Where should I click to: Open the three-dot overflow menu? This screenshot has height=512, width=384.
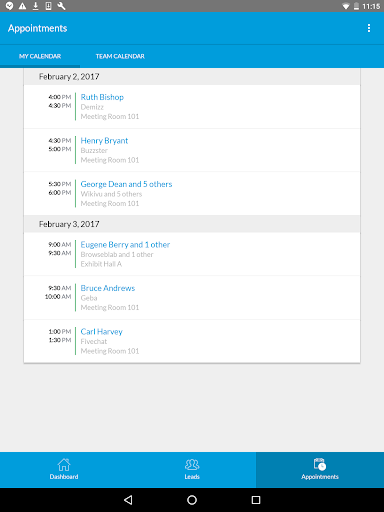pyautogui.click(x=369, y=28)
